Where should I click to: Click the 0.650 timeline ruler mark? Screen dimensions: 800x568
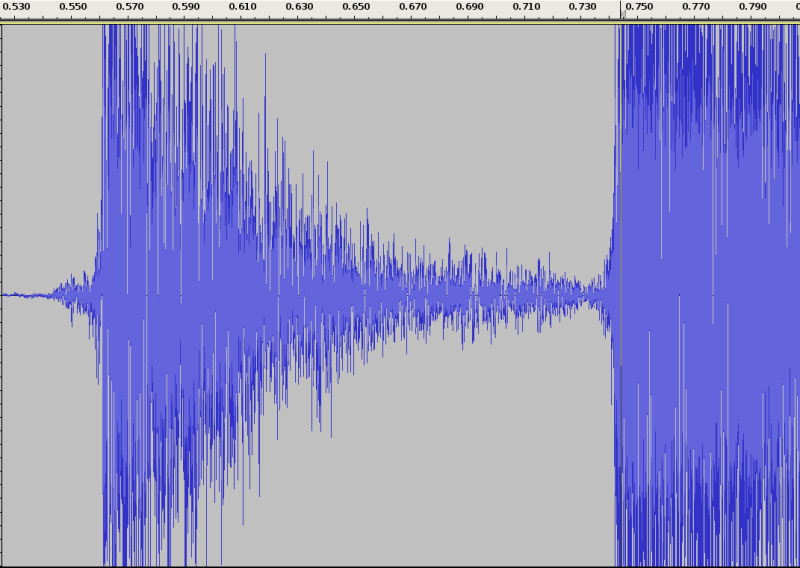pyautogui.click(x=357, y=8)
